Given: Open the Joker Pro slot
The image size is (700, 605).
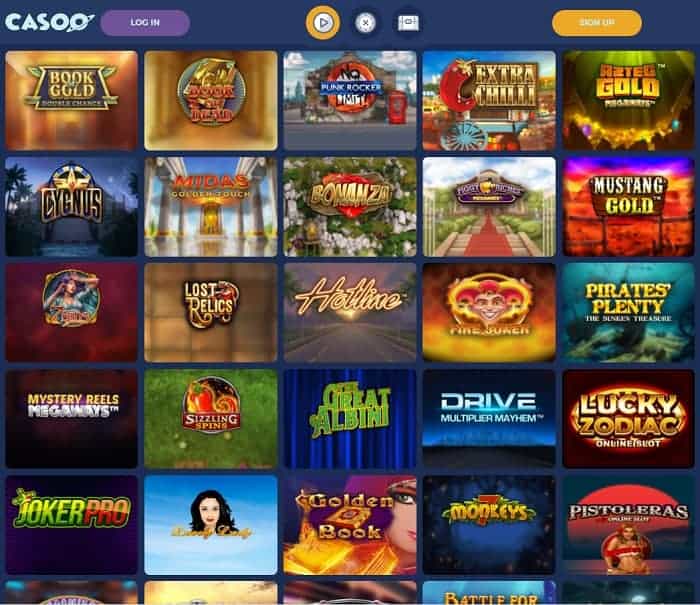Looking at the screenshot, I should [71, 525].
